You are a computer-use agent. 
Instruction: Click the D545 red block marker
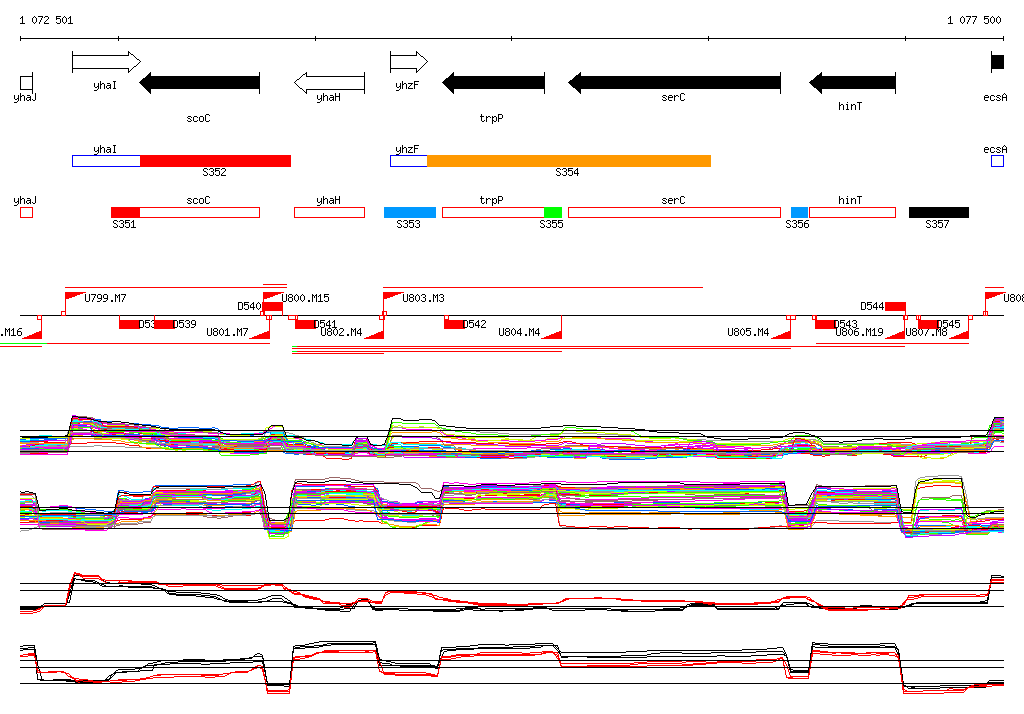point(929,324)
